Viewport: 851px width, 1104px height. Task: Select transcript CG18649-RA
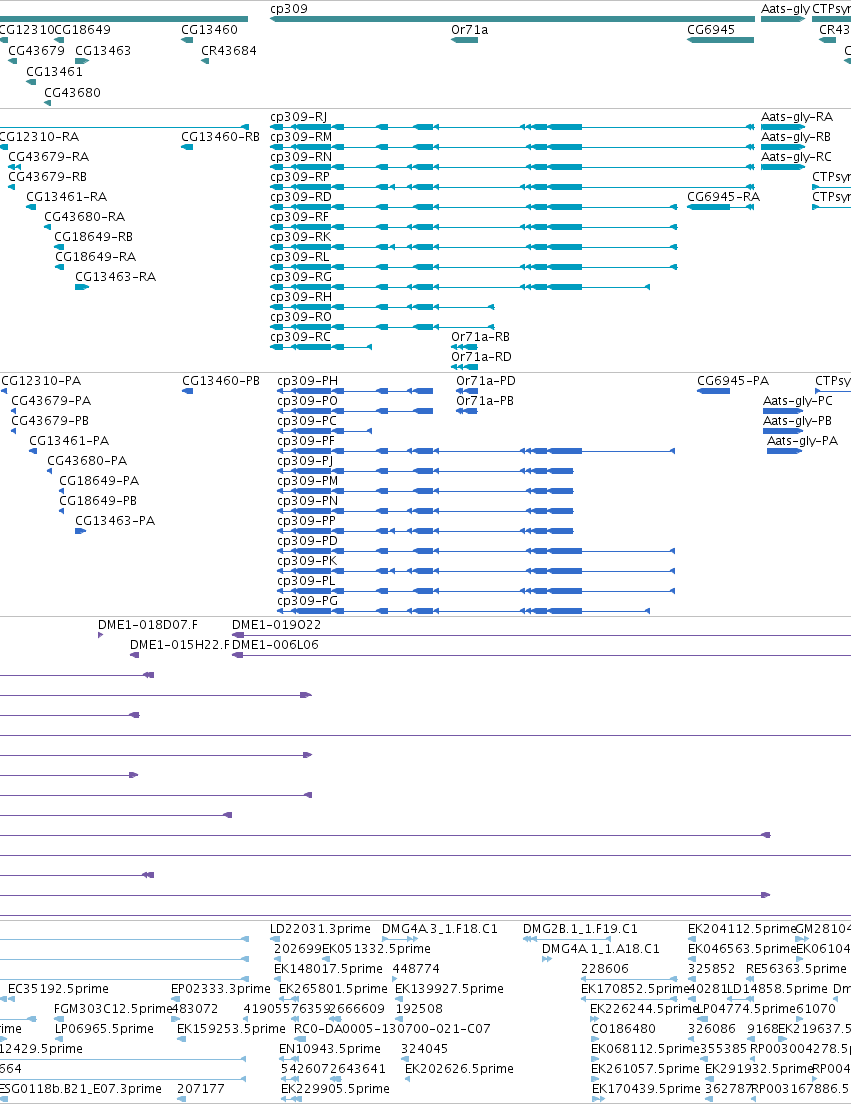(96, 257)
